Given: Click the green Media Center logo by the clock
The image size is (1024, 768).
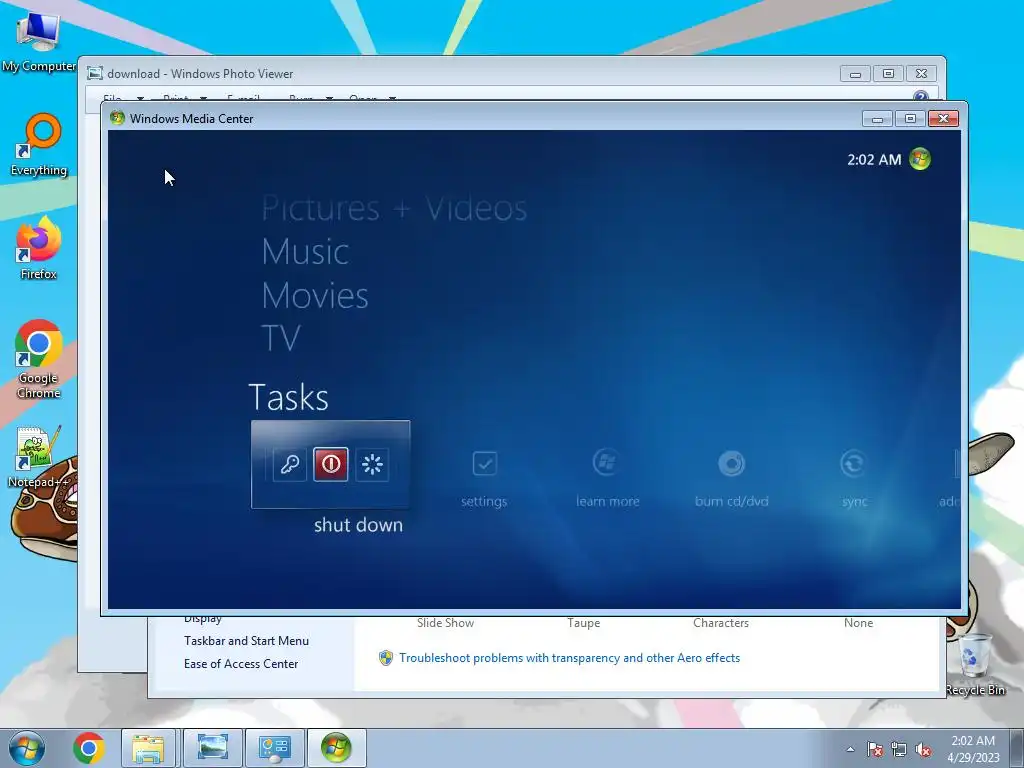Looking at the screenshot, I should click(920, 159).
